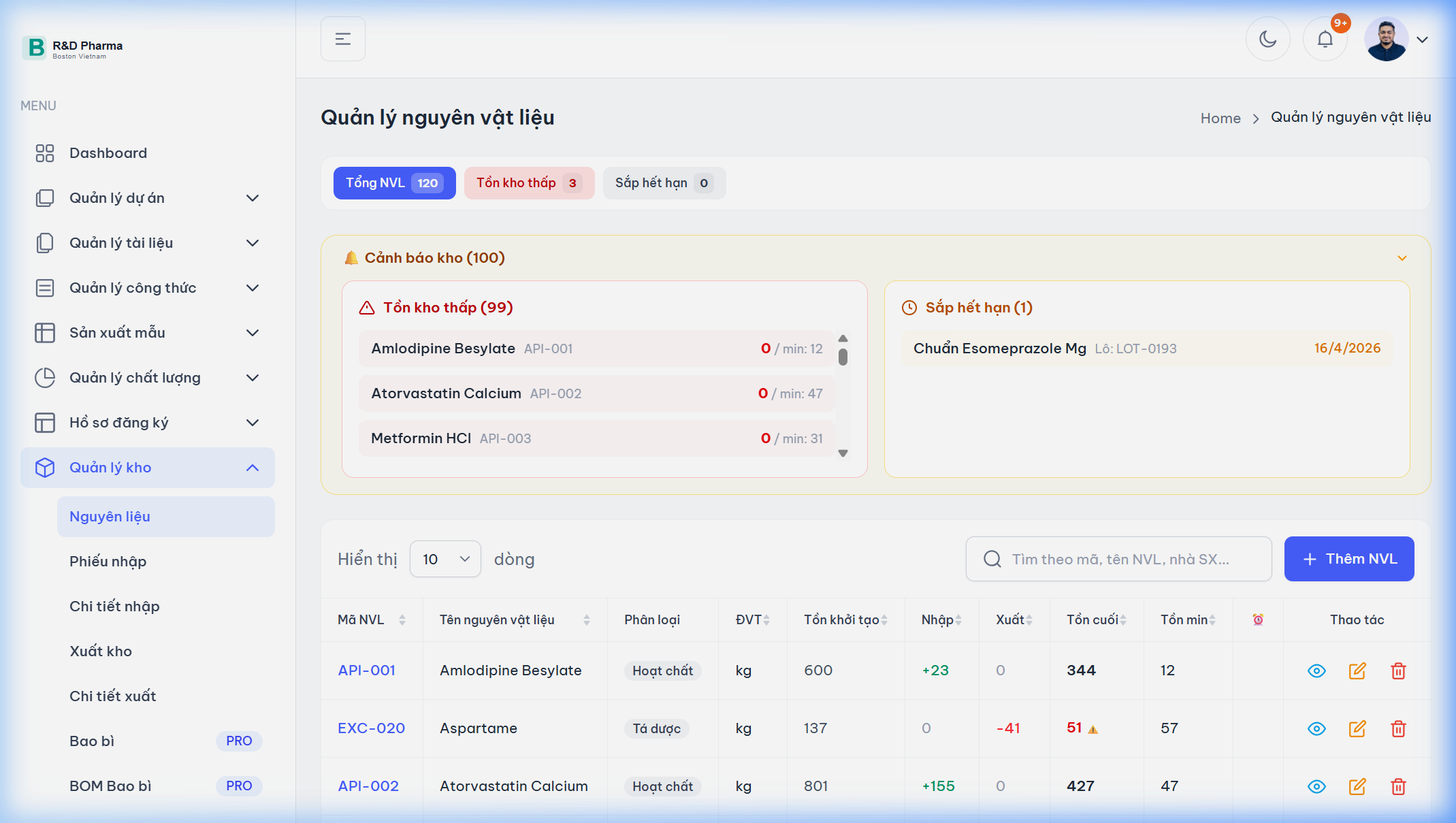1456x823 pixels.
Task: Click delete trash icon for Aspartame row
Action: pyautogui.click(x=1398, y=728)
